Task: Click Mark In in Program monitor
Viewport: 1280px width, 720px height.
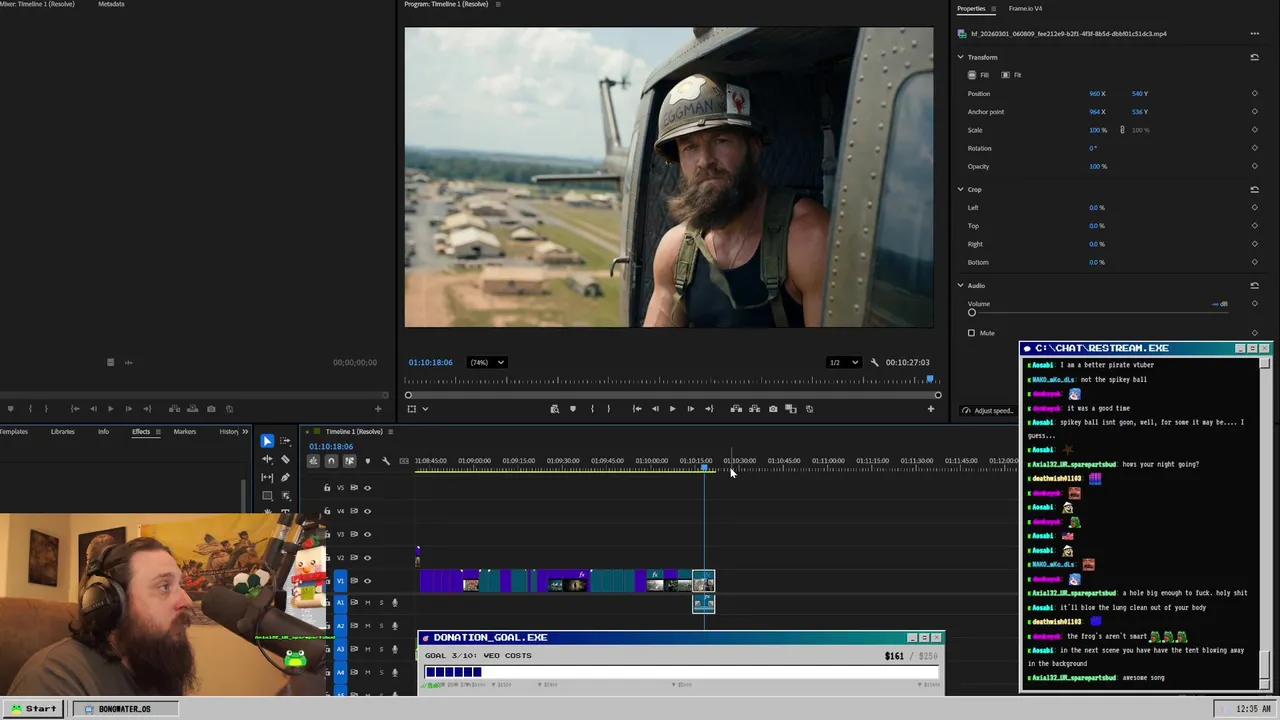Action: pos(592,408)
